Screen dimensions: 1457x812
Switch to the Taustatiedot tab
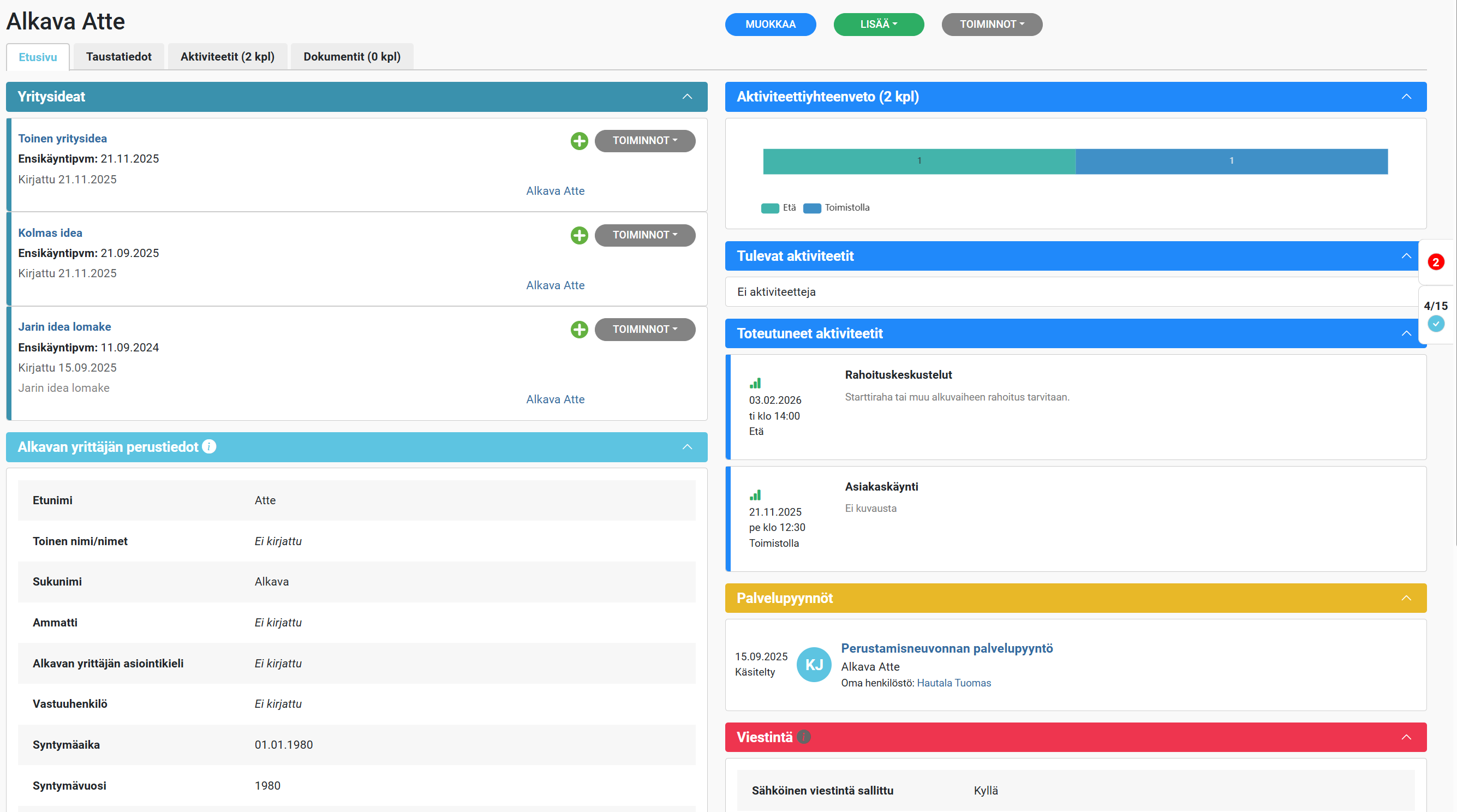pyautogui.click(x=118, y=57)
